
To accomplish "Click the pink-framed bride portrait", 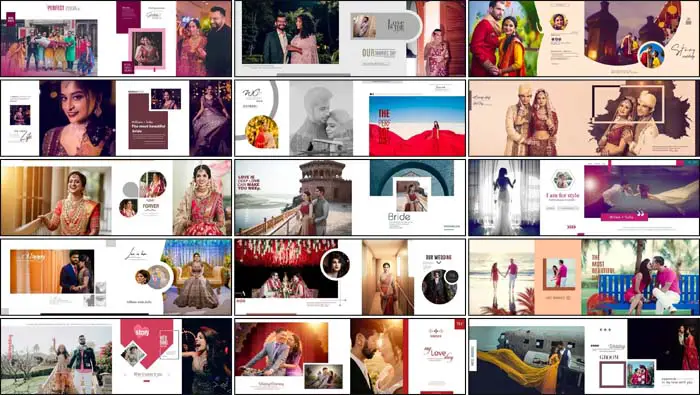I will [147, 49].
